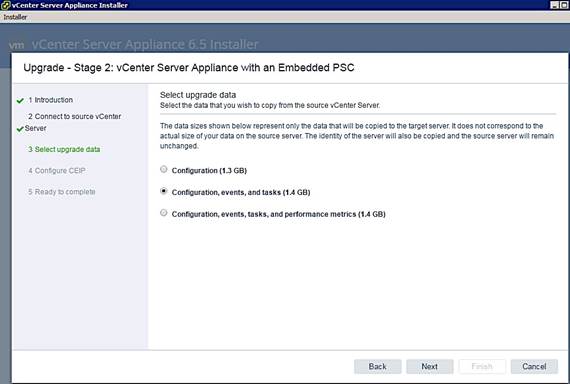Viewport: 570px width, 384px height.
Task: Select the Configuration (1.3 GB) radio option
Action: click(164, 169)
